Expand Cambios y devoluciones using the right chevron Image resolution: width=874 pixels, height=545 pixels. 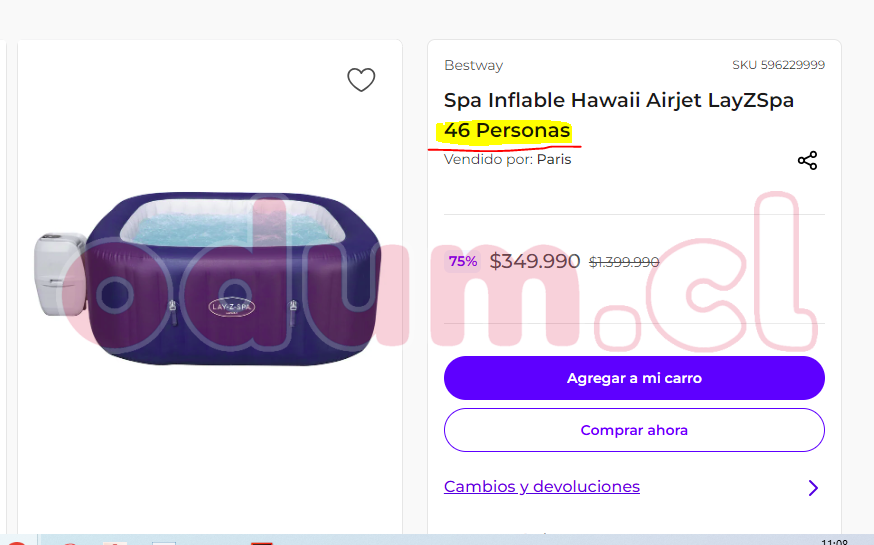point(813,488)
